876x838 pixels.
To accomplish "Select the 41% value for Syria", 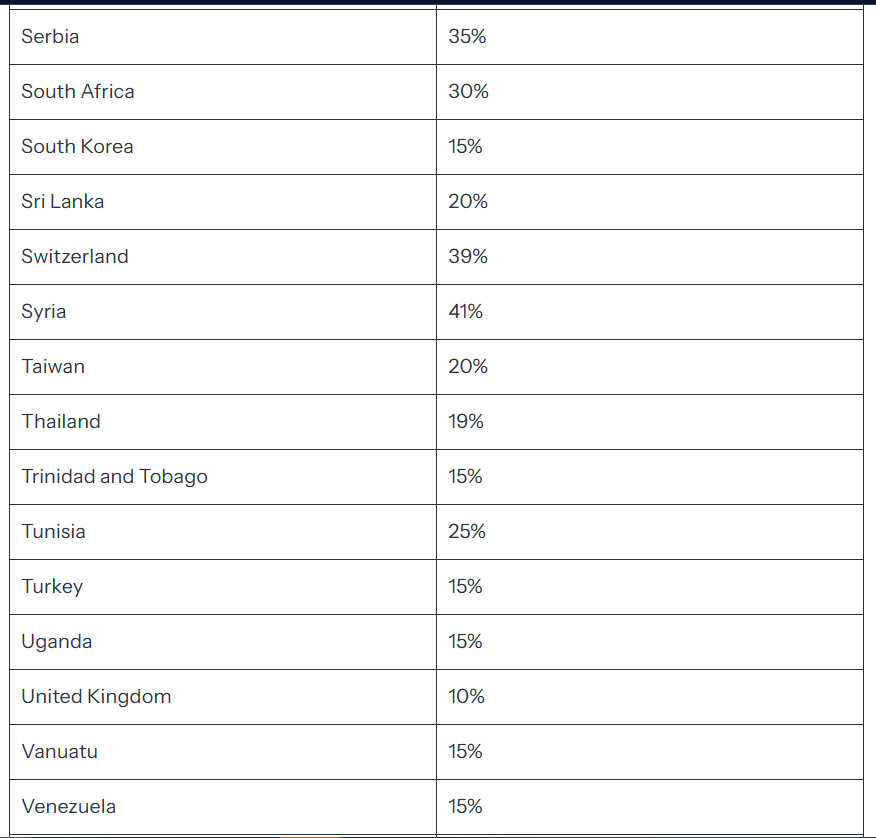I will (x=465, y=312).
